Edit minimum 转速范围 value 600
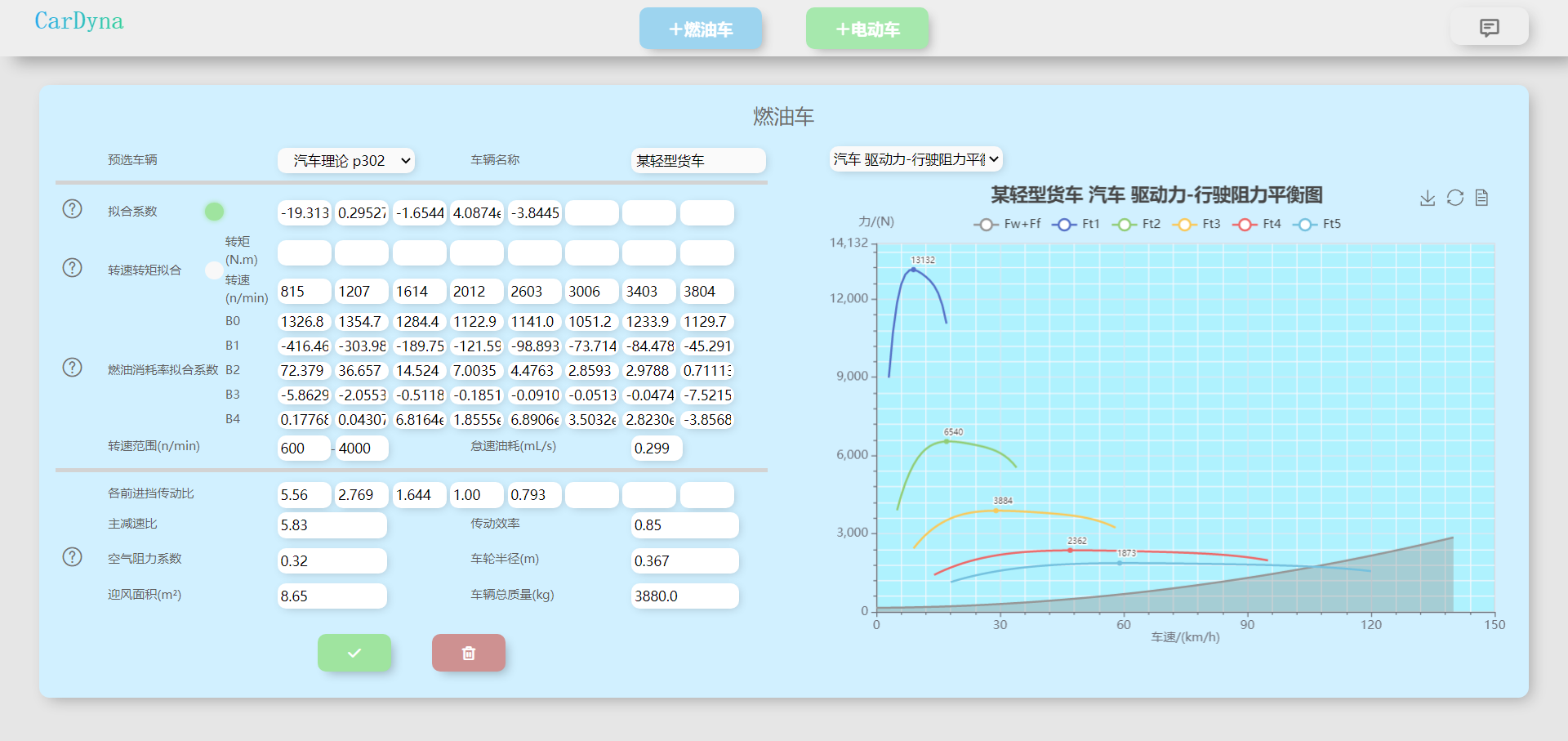This screenshot has width=1568, height=741. 304,449
